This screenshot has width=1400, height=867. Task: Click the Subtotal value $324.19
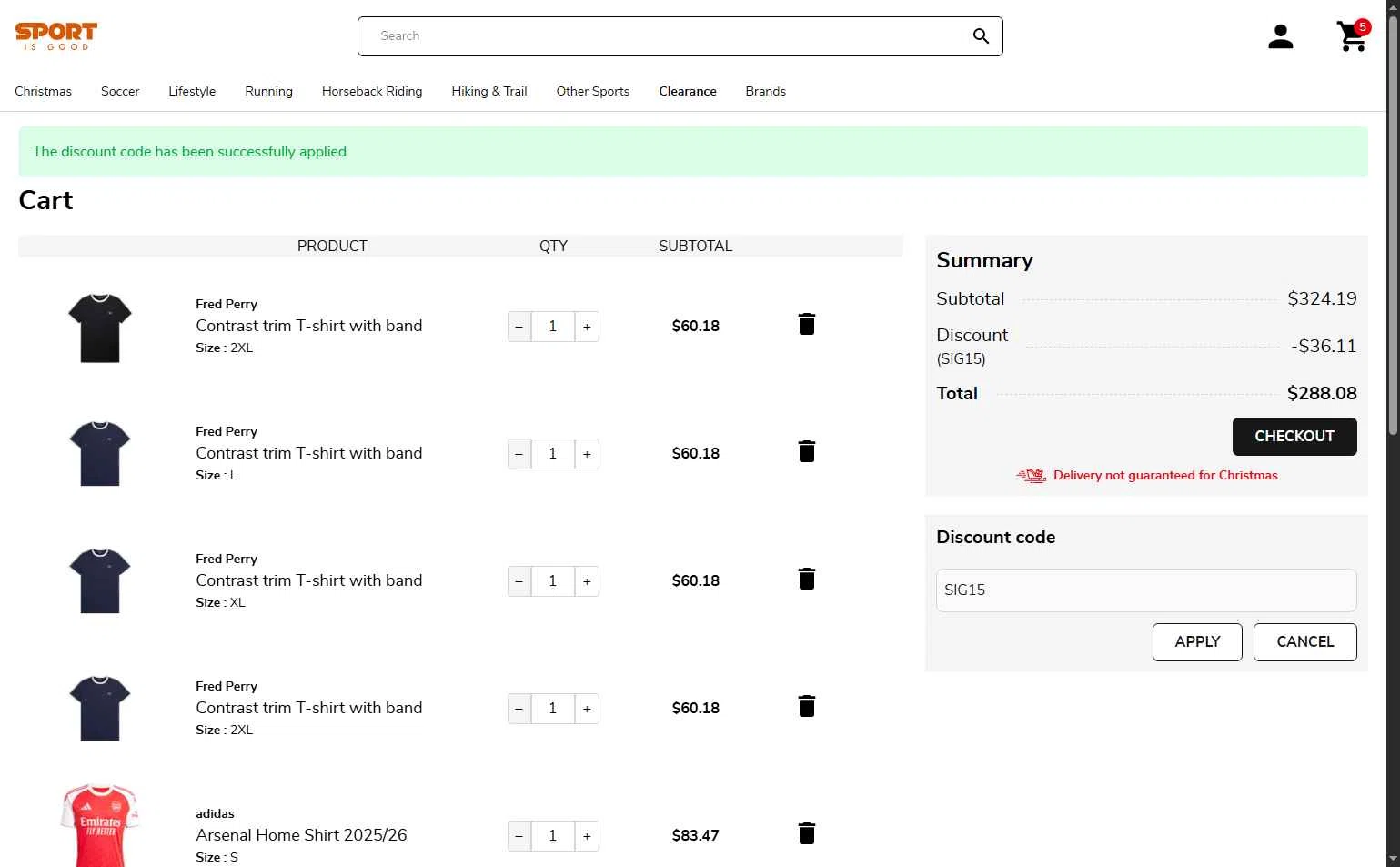point(1322,298)
